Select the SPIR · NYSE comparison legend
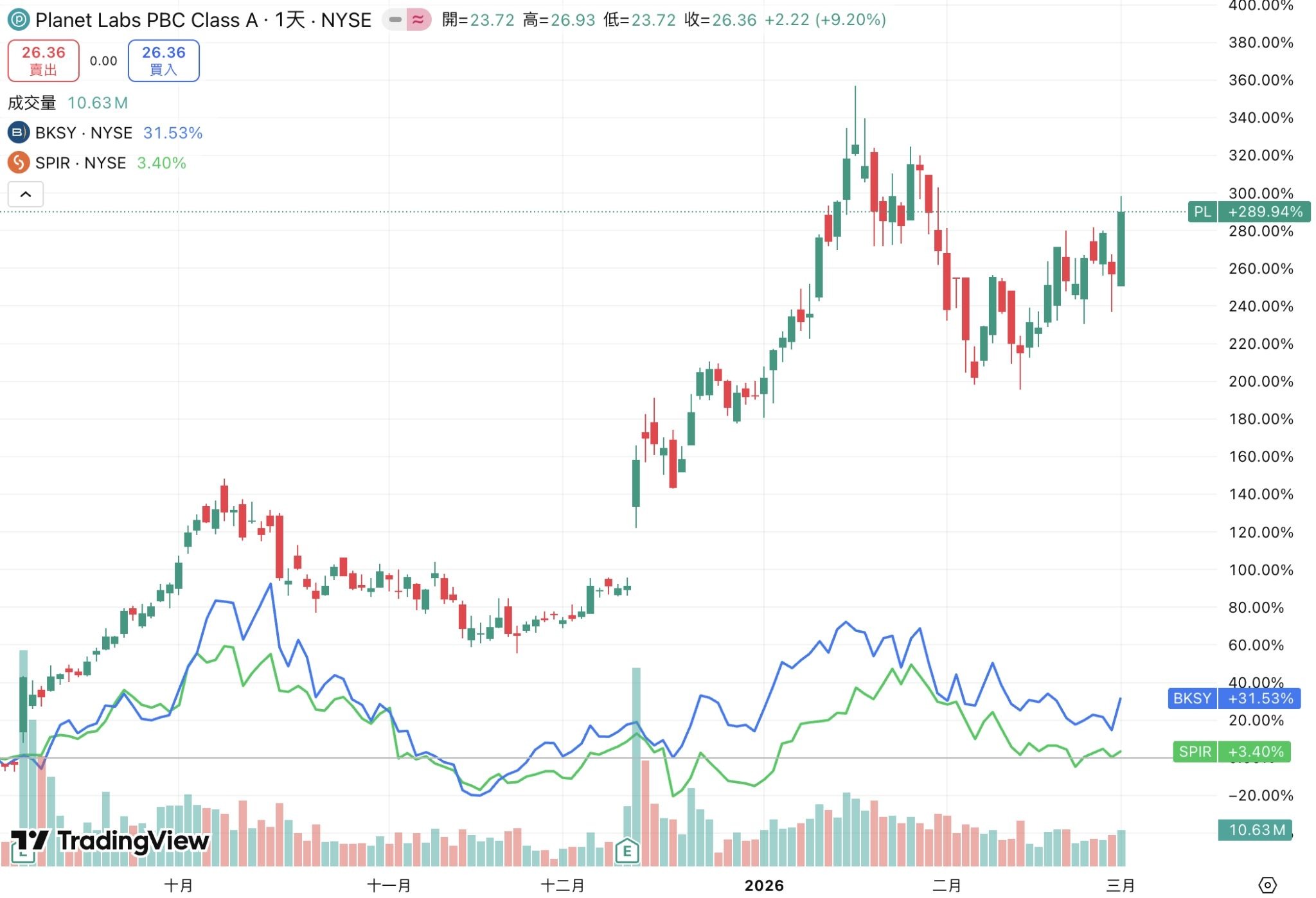The height and width of the screenshot is (898, 1316). (x=80, y=163)
